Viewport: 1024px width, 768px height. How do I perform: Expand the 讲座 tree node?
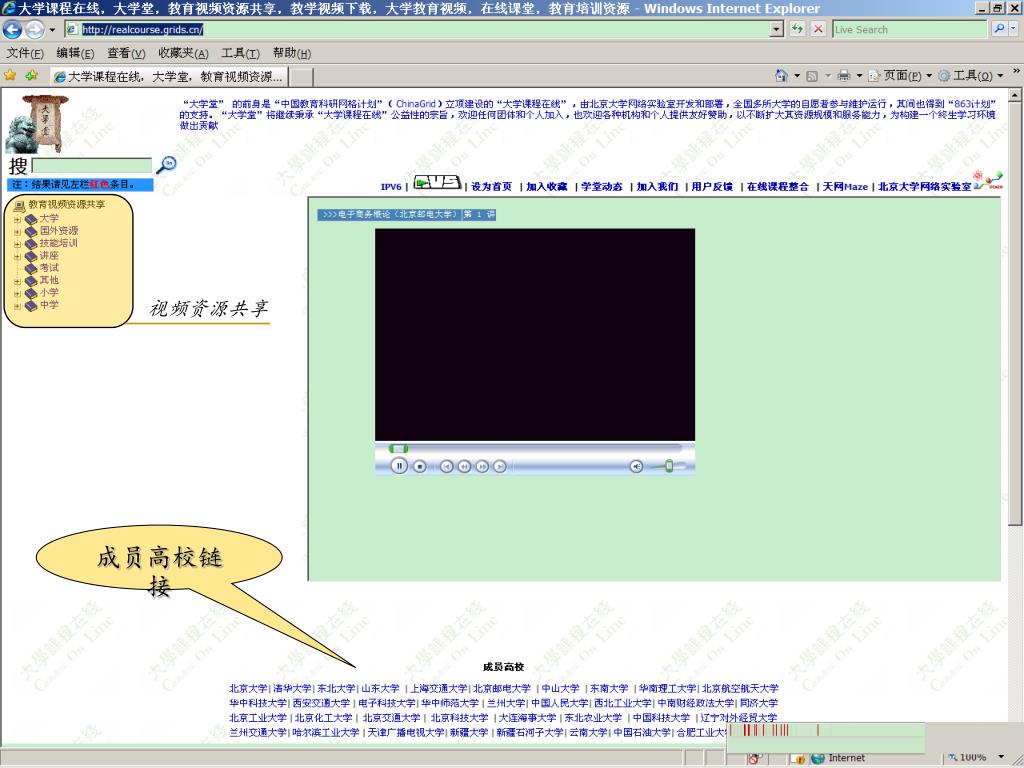[17, 257]
